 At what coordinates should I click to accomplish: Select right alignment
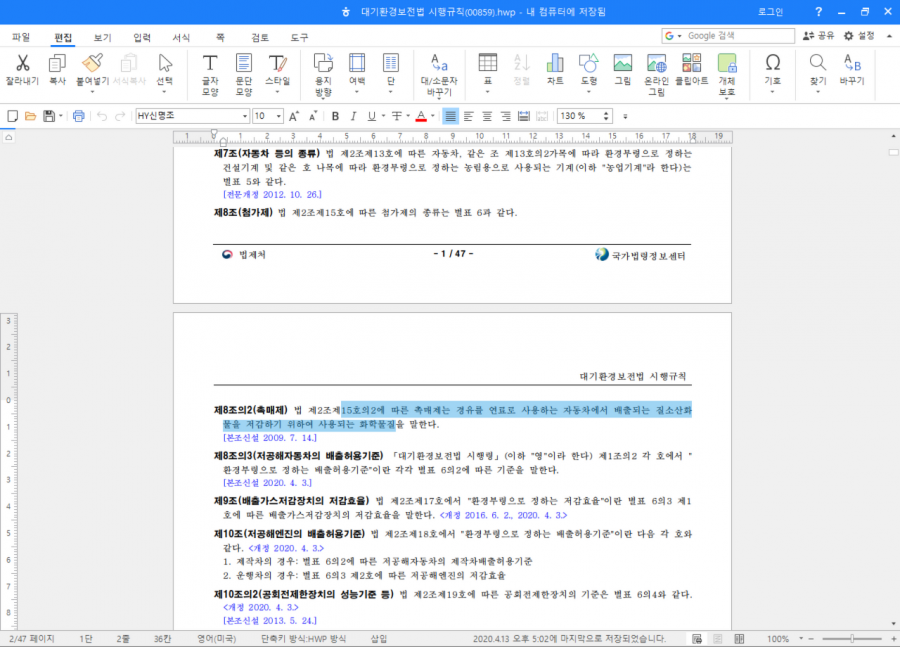tap(506, 116)
